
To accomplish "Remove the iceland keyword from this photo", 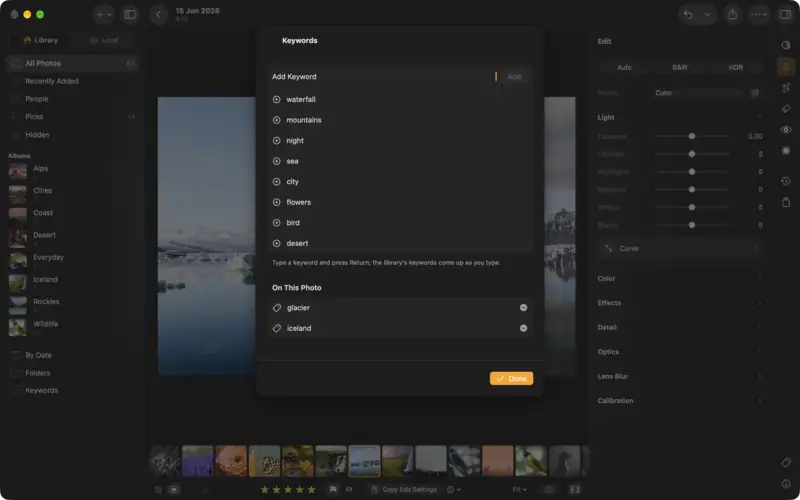I will 523,328.
